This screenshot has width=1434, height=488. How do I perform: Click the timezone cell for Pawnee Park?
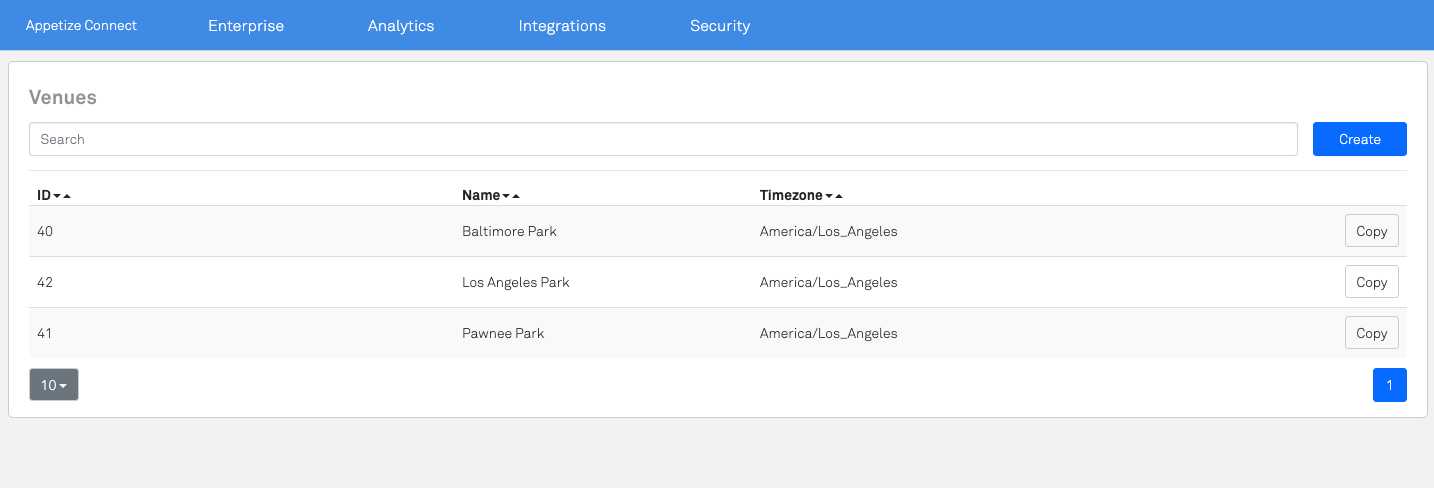click(x=828, y=333)
